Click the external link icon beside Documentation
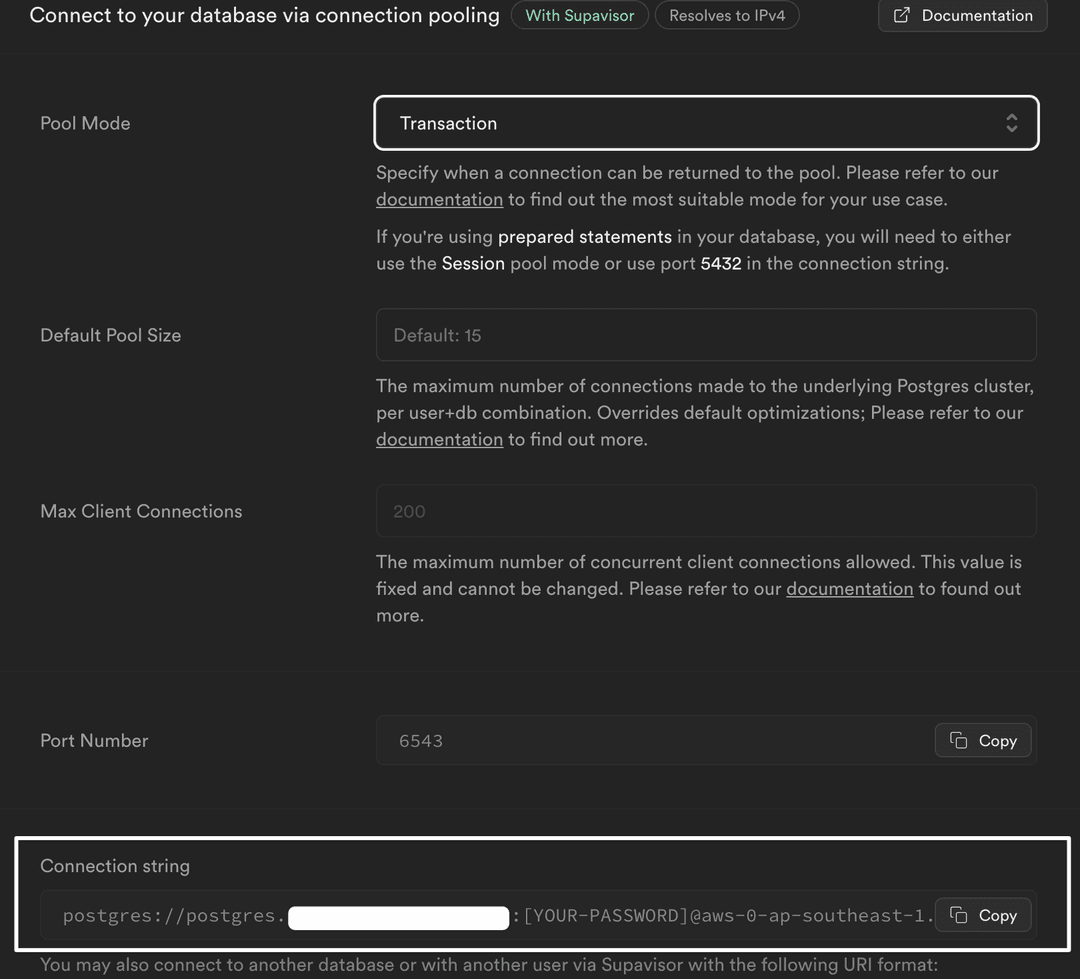Screen dimensions: 1080x979 point(901,16)
